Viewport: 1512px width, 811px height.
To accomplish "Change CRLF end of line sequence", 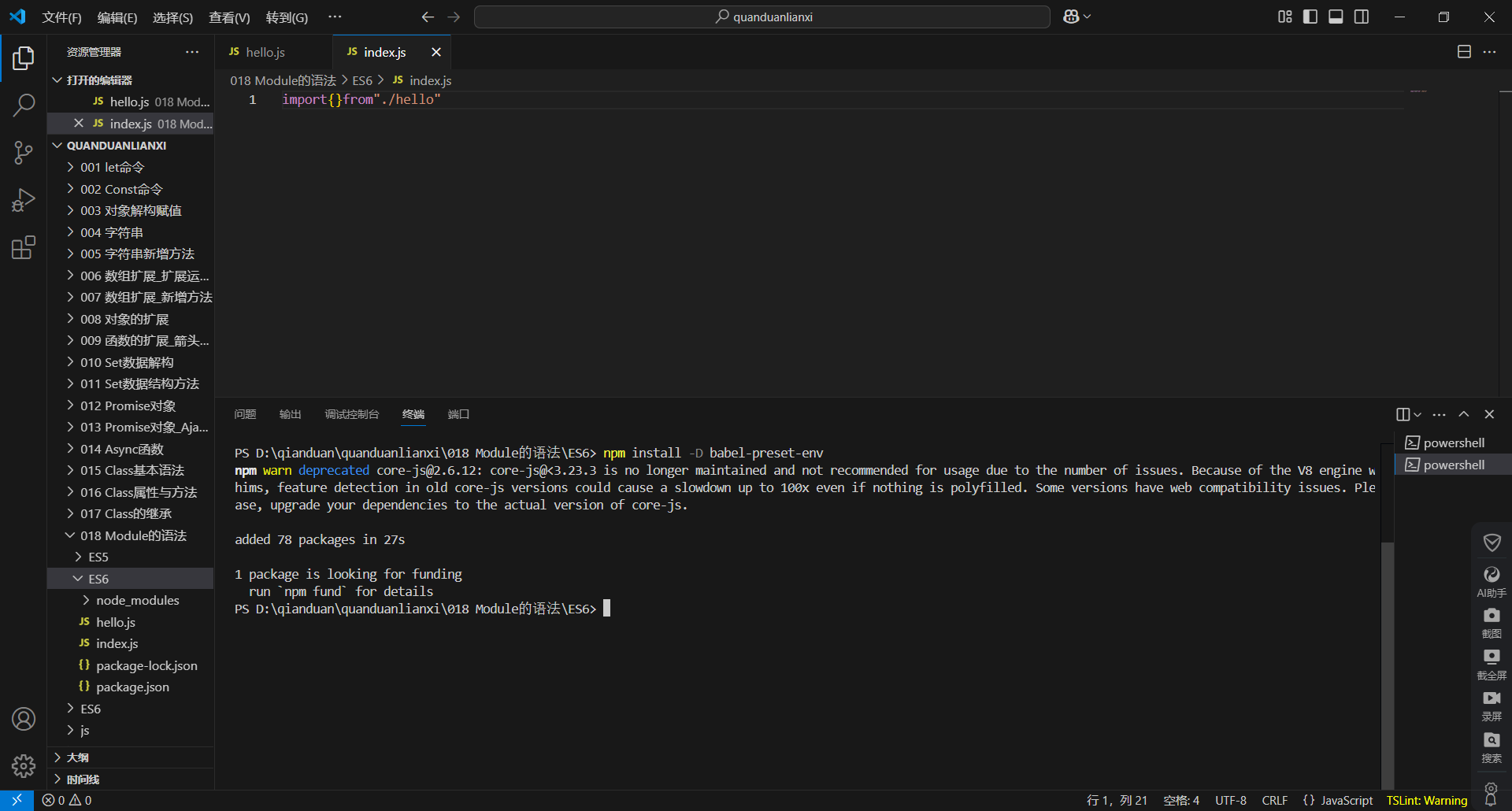I will [x=1274, y=800].
